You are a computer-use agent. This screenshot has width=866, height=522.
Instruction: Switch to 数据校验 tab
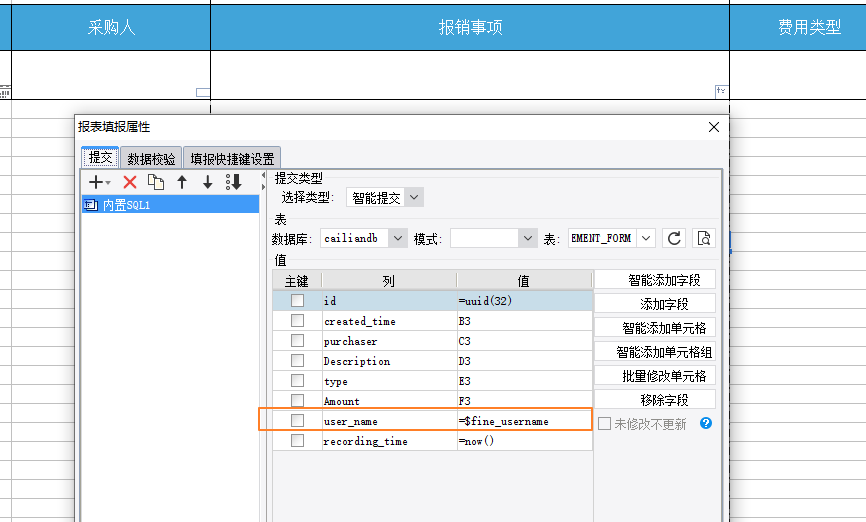tap(151, 159)
